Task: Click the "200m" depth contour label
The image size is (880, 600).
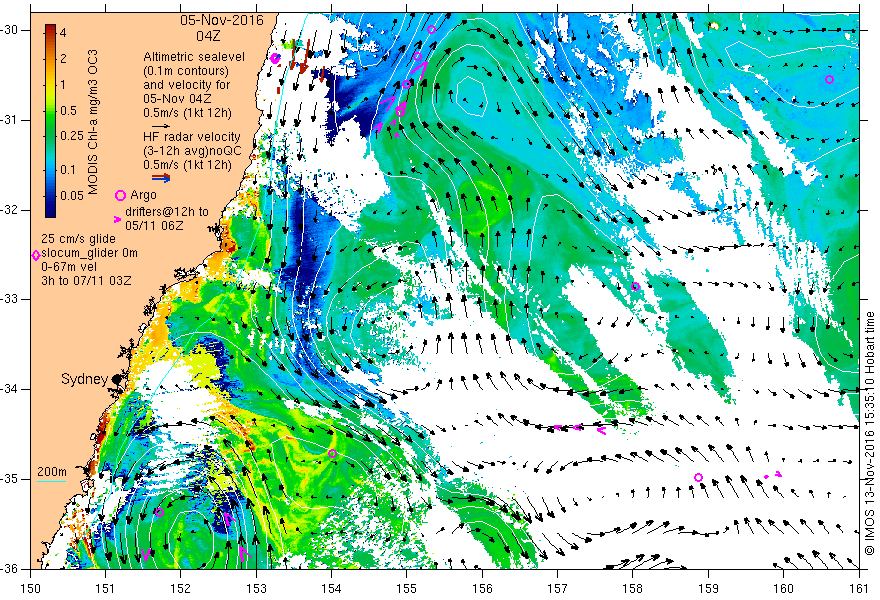Action: click(x=52, y=472)
